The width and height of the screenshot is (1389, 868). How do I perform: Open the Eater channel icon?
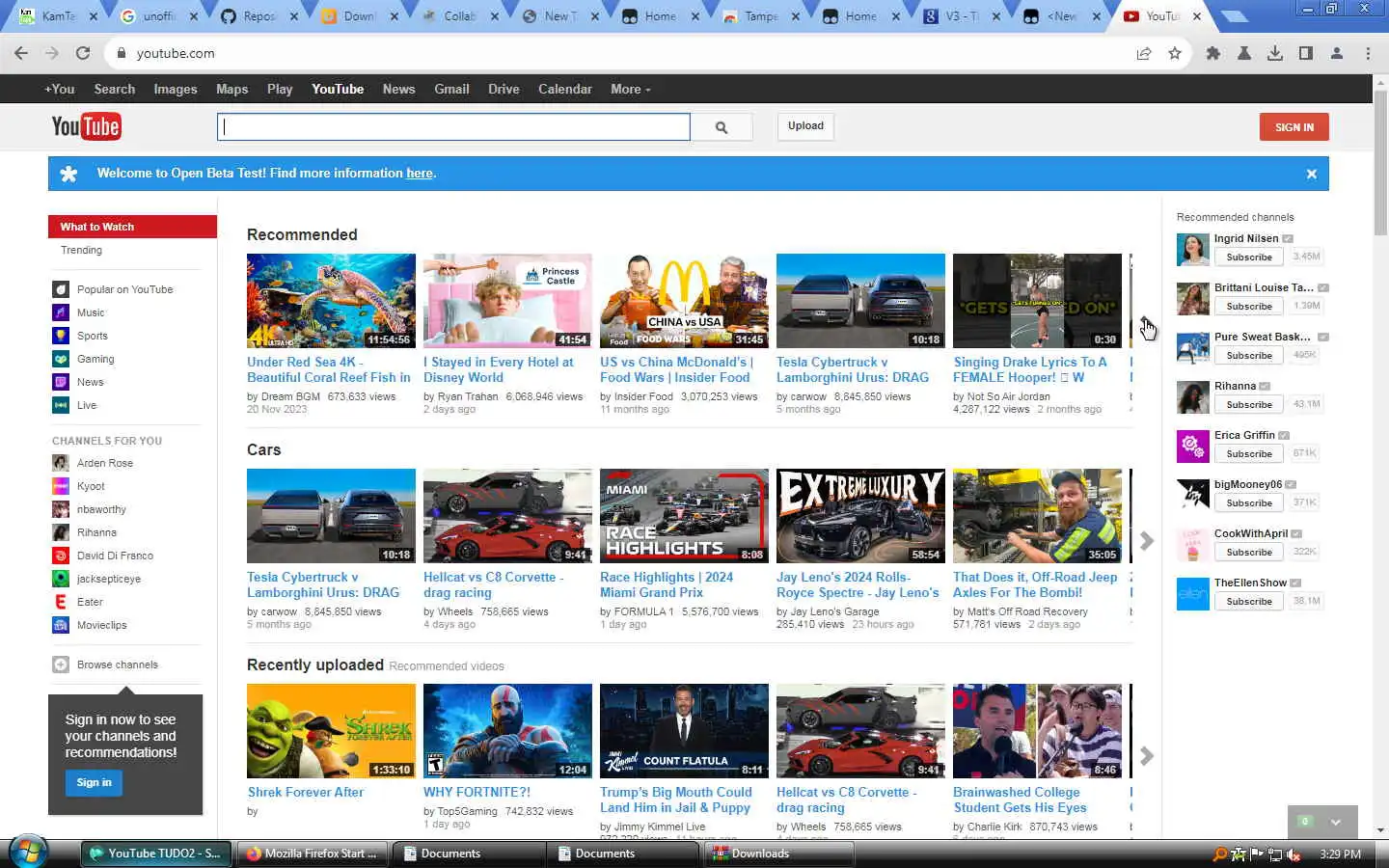[61, 602]
